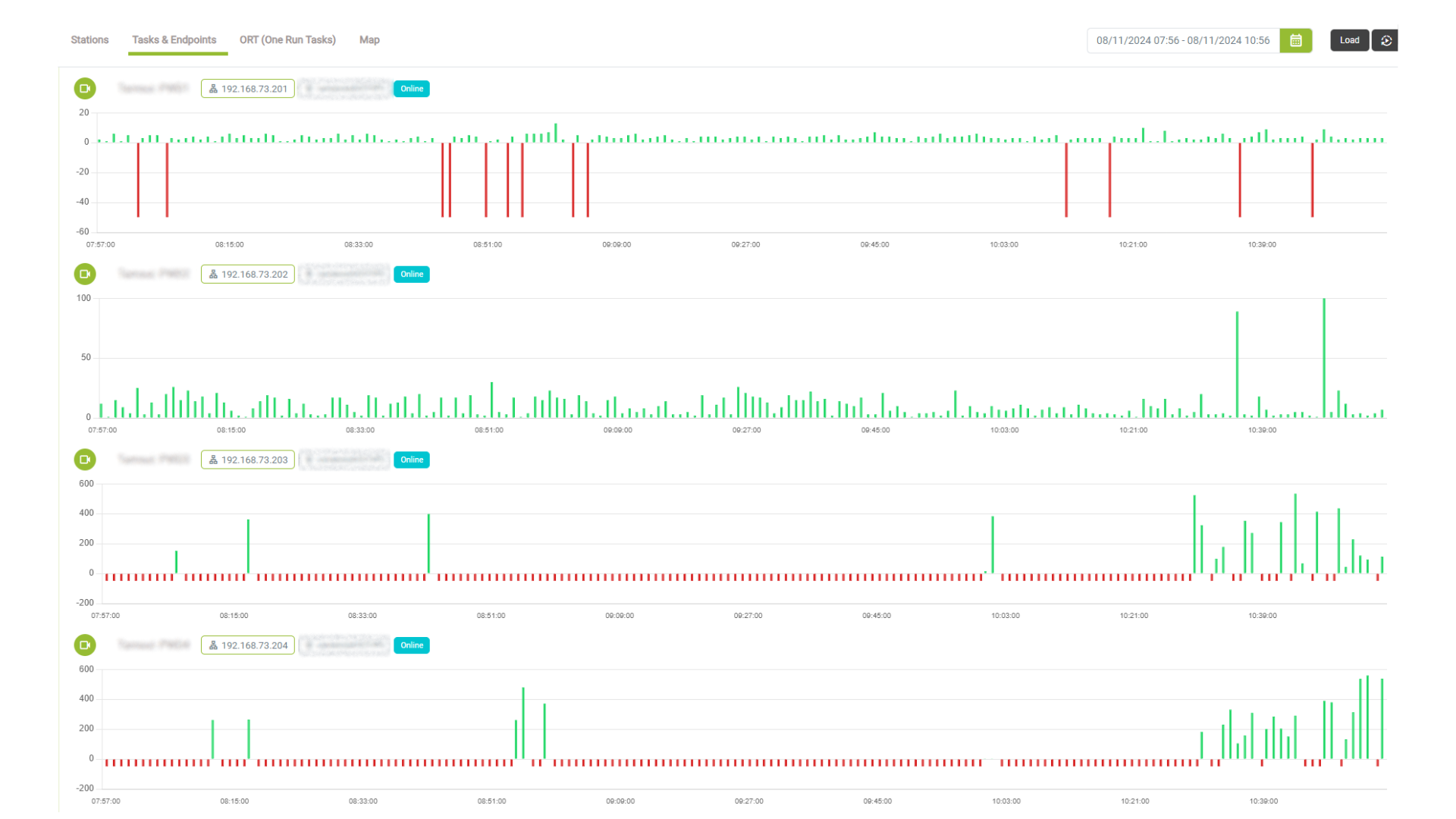1456x819 pixels.
Task: Click the 192.168.73.202 IP address badge
Action: [x=247, y=274]
